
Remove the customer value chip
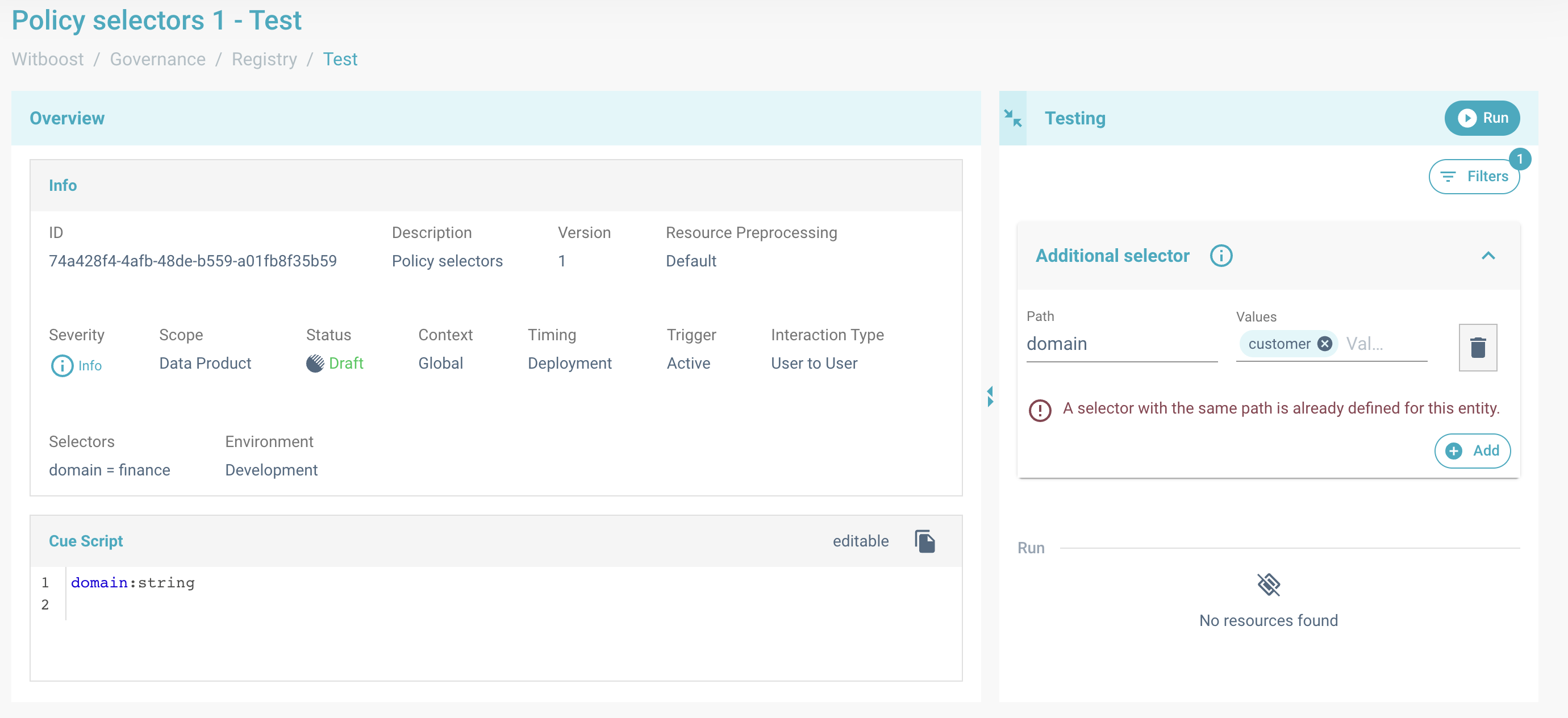[x=1324, y=344]
